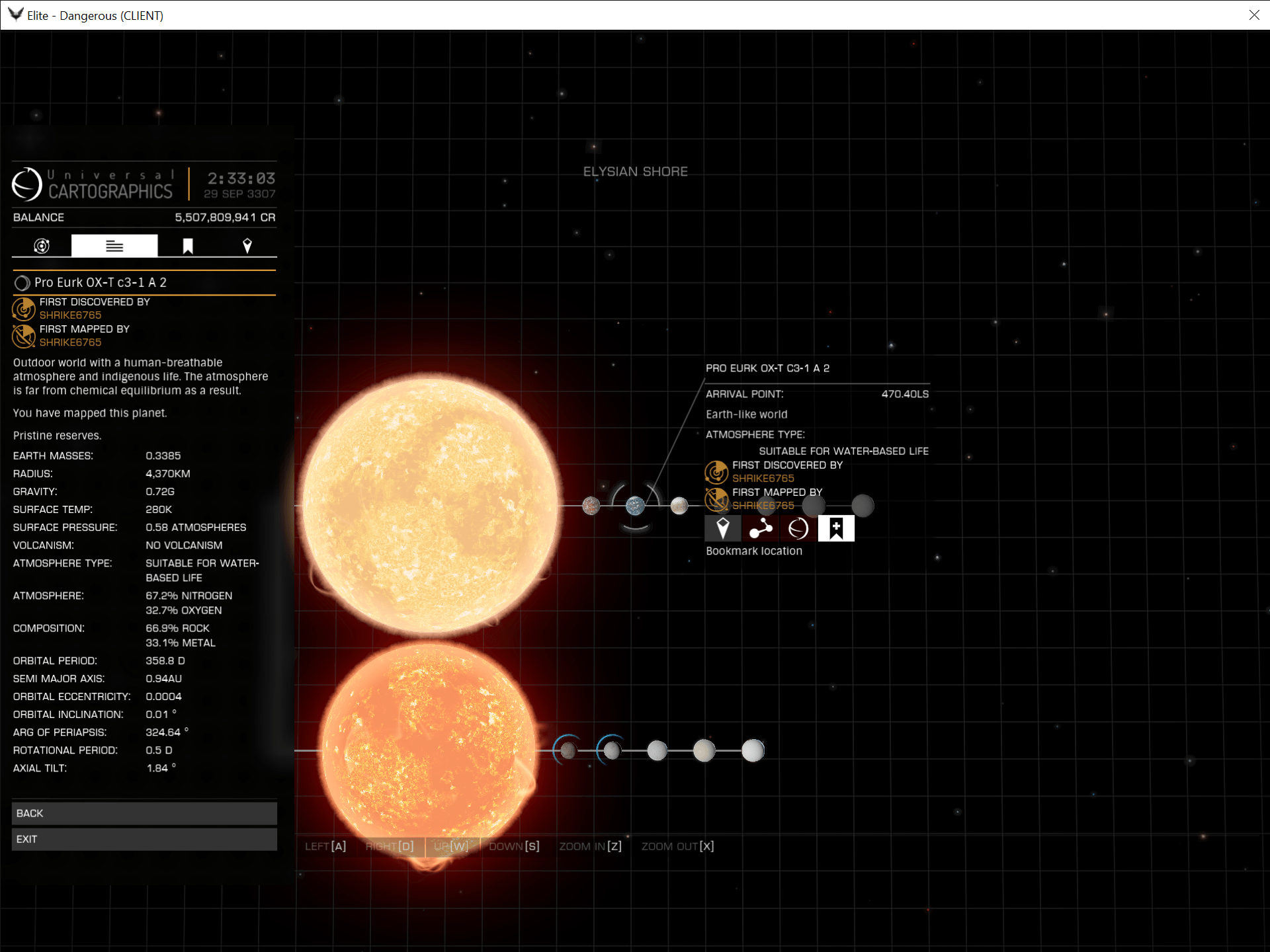Screen dimensions: 1270x952
Task: Click the EXIT button
Action: (x=144, y=839)
